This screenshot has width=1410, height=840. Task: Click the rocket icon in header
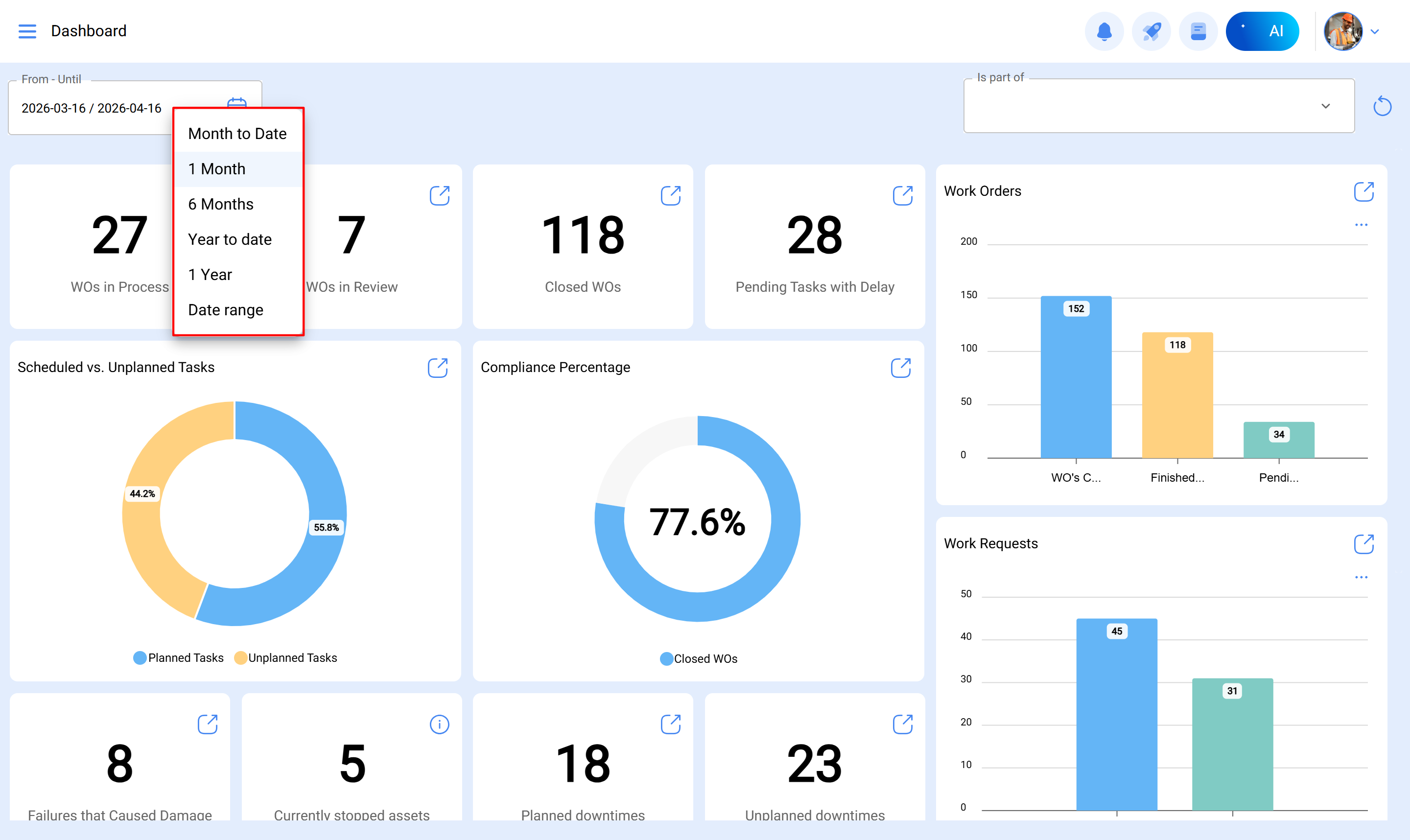pyautogui.click(x=1151, y=31)
